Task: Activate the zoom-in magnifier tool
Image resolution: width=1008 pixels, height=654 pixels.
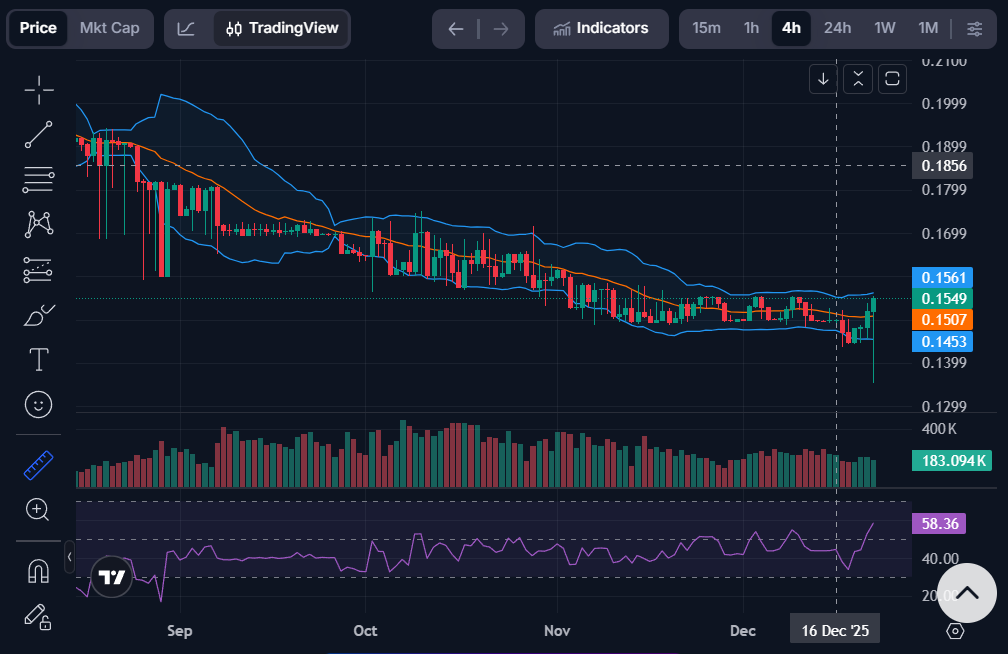Action: click(38, 510)
